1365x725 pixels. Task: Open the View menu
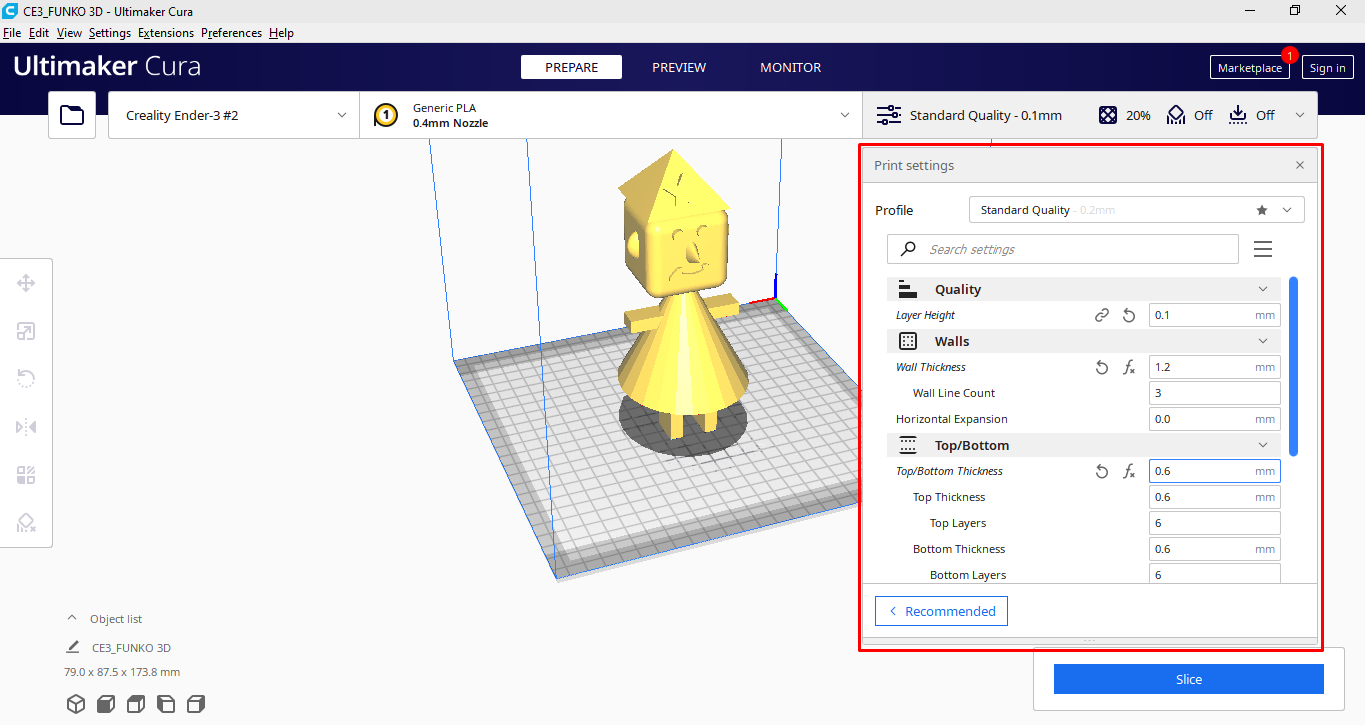(x=69, y=33)
